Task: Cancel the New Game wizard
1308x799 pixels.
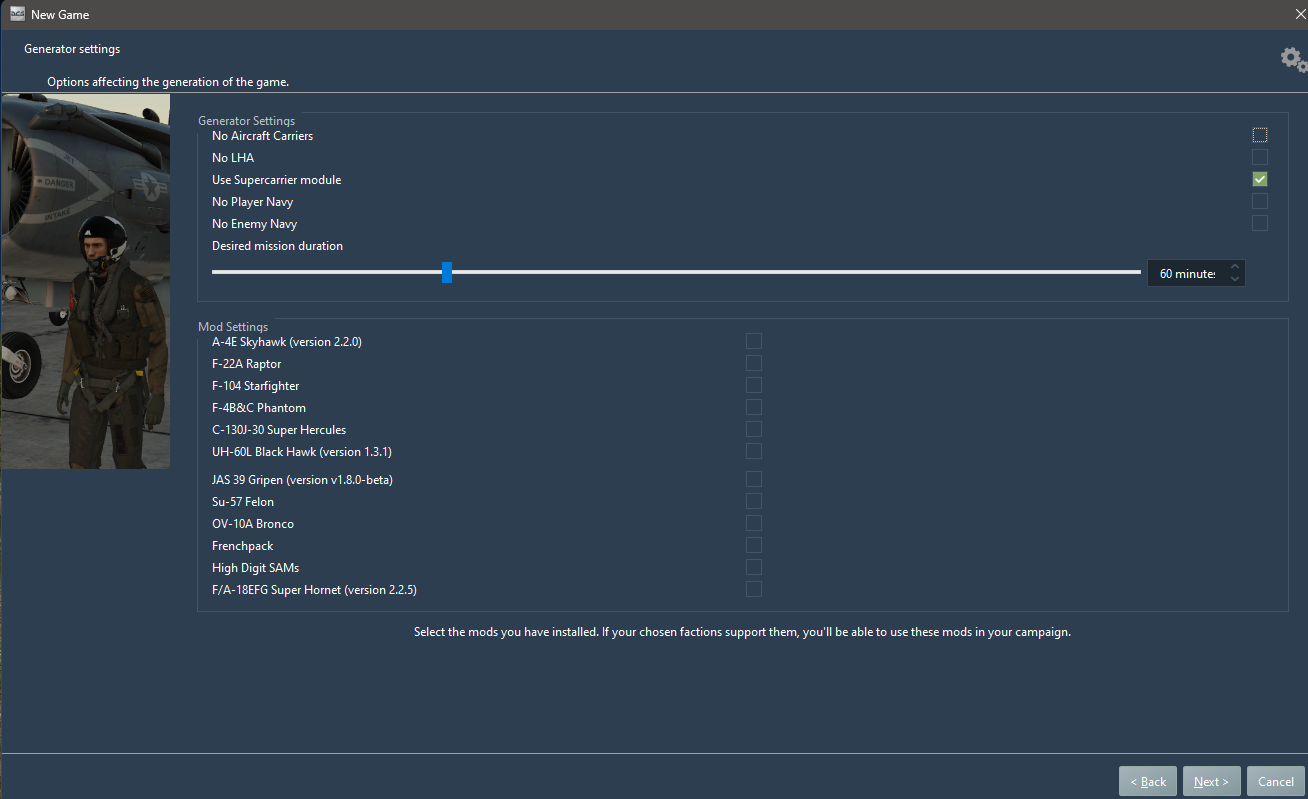Action: tap(1276, 781)
